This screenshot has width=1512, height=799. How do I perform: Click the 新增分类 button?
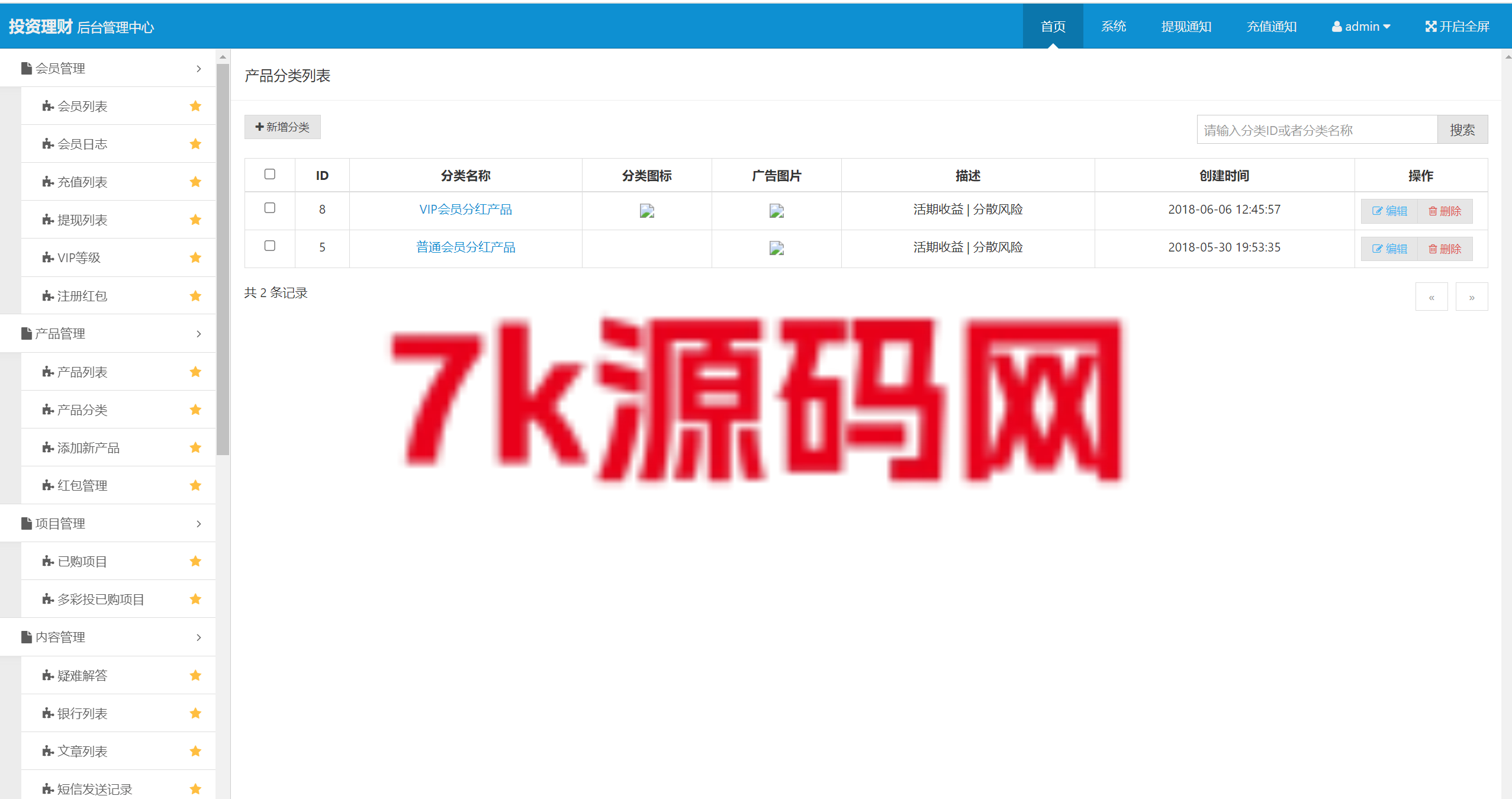pyautogui.click(x=282, y=127)
